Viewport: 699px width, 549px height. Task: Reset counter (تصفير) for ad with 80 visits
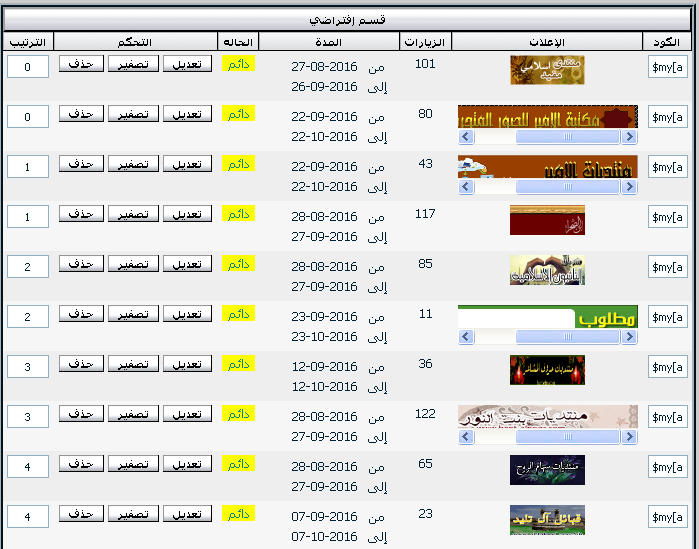(x=133, y=114)
